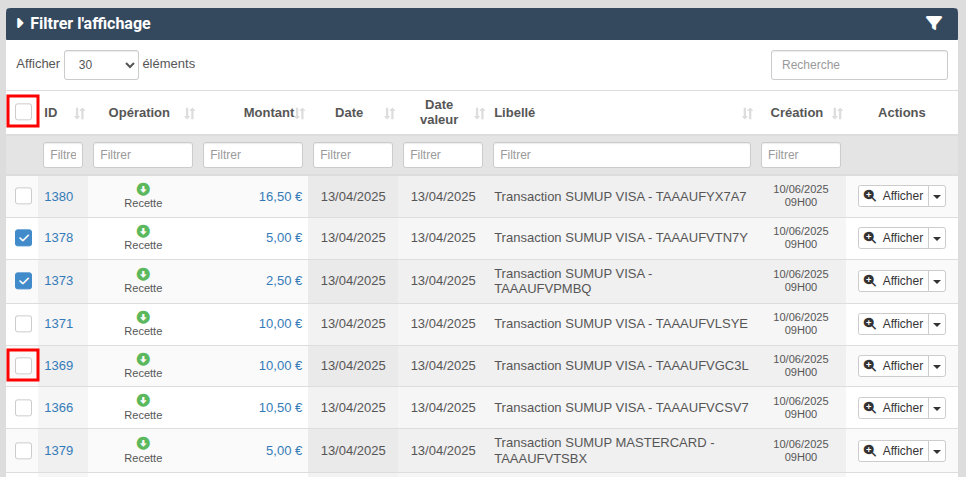Toggle the select-all checkbox in header
This screenshot has height=477, width=966.
coord(23,112)
